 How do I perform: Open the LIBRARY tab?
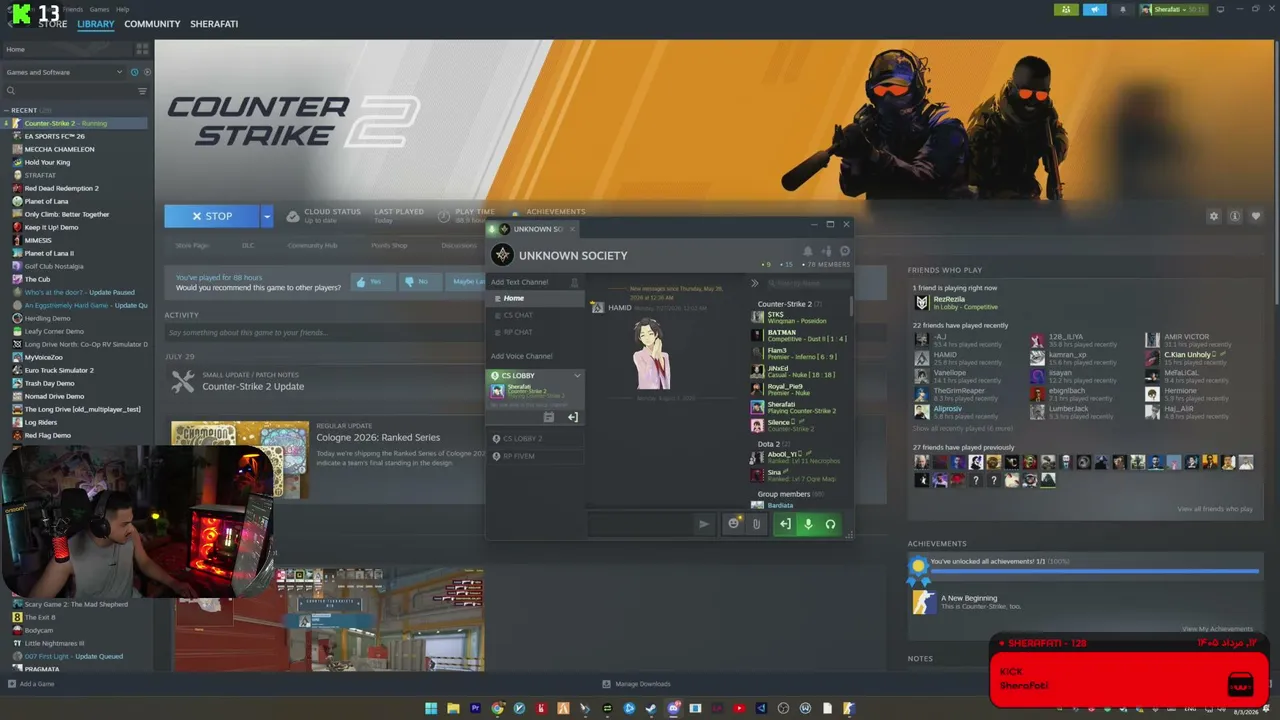(x=96, y=24)
